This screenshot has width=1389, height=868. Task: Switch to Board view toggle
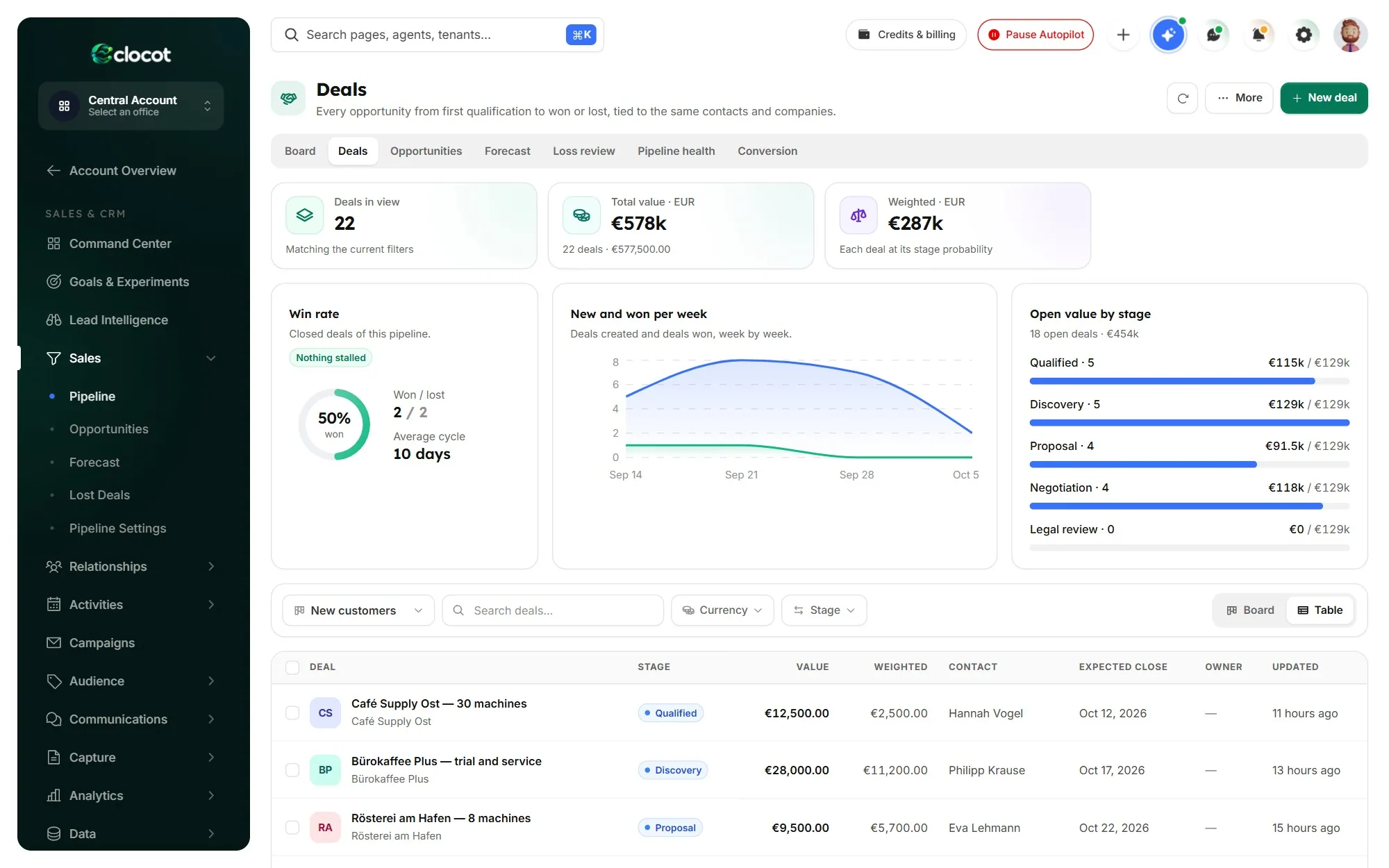point(1250,610)
